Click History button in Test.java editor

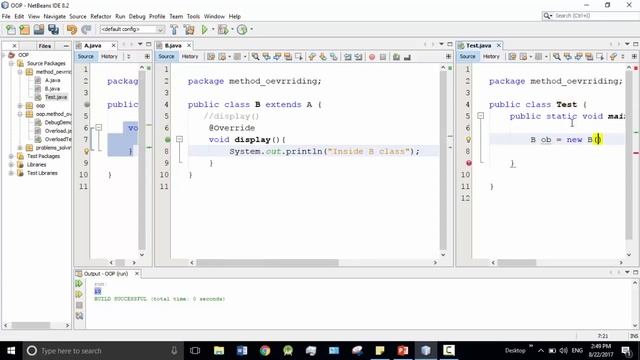(491, 57)
